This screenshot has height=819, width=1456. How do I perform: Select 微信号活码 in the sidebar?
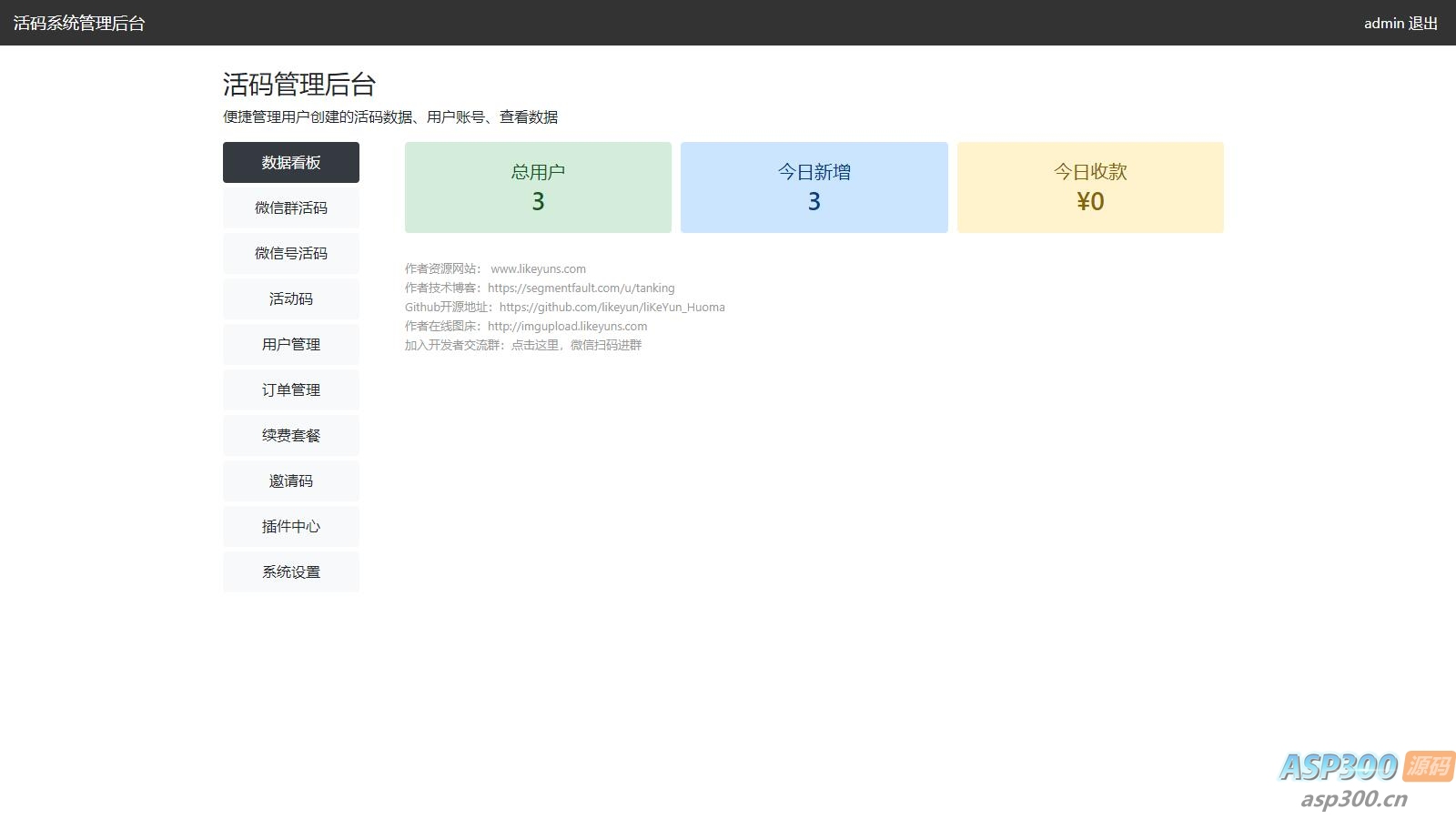point(291,253)
